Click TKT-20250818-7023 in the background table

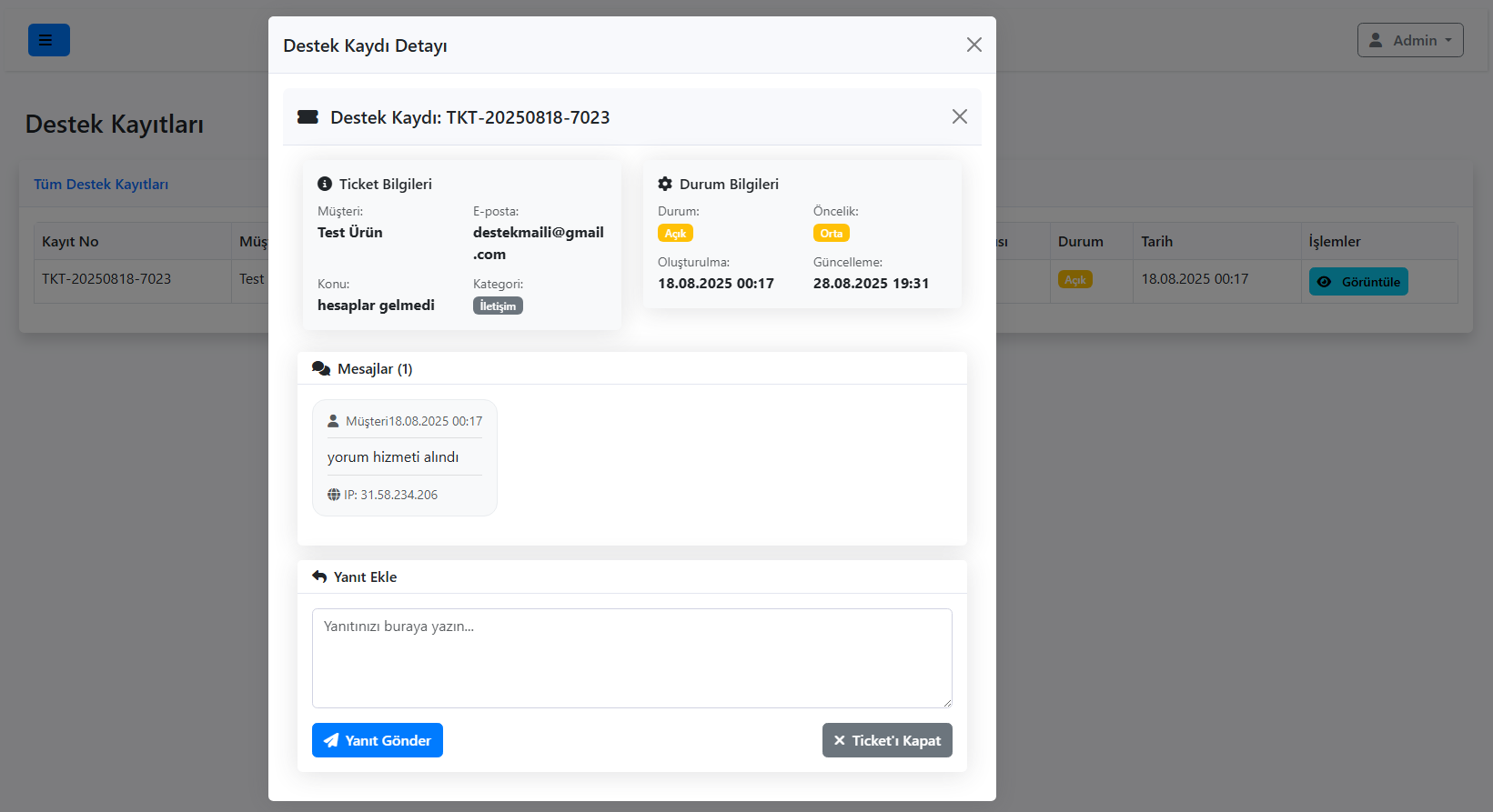[106, 278]
